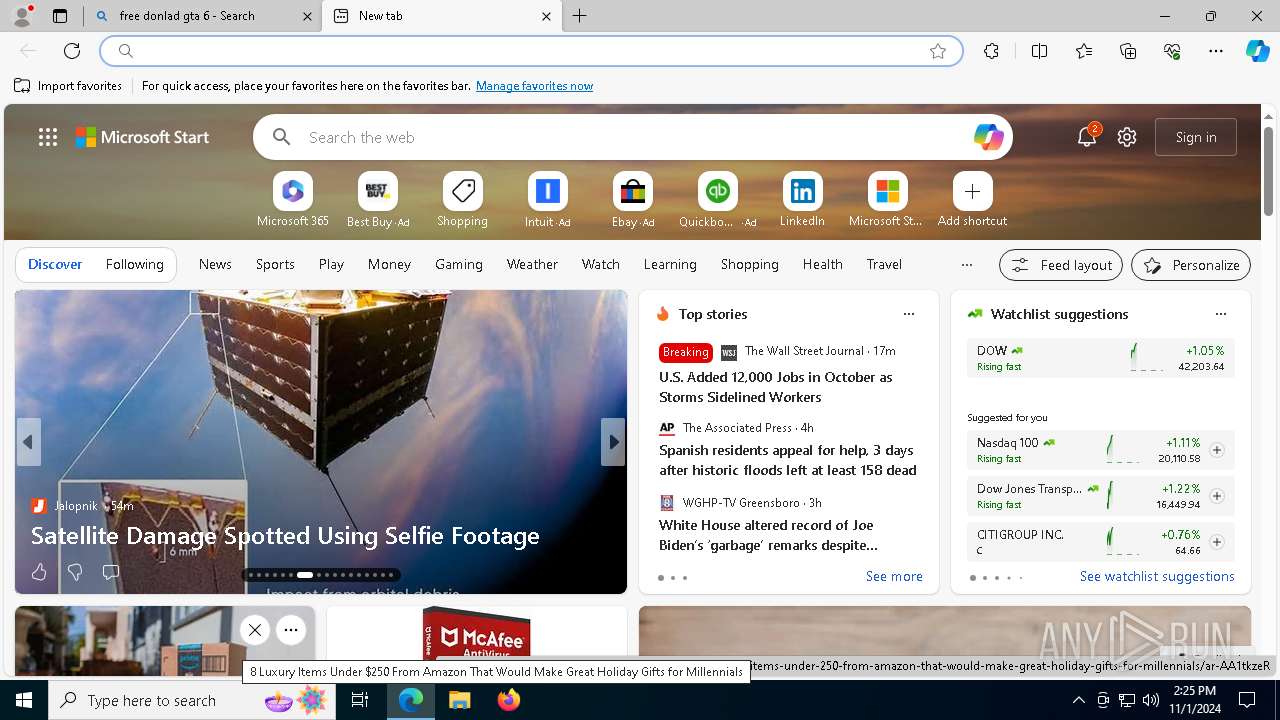
Task: Open See more top stories
Action: pyautogui.click(x=894, y=576)
